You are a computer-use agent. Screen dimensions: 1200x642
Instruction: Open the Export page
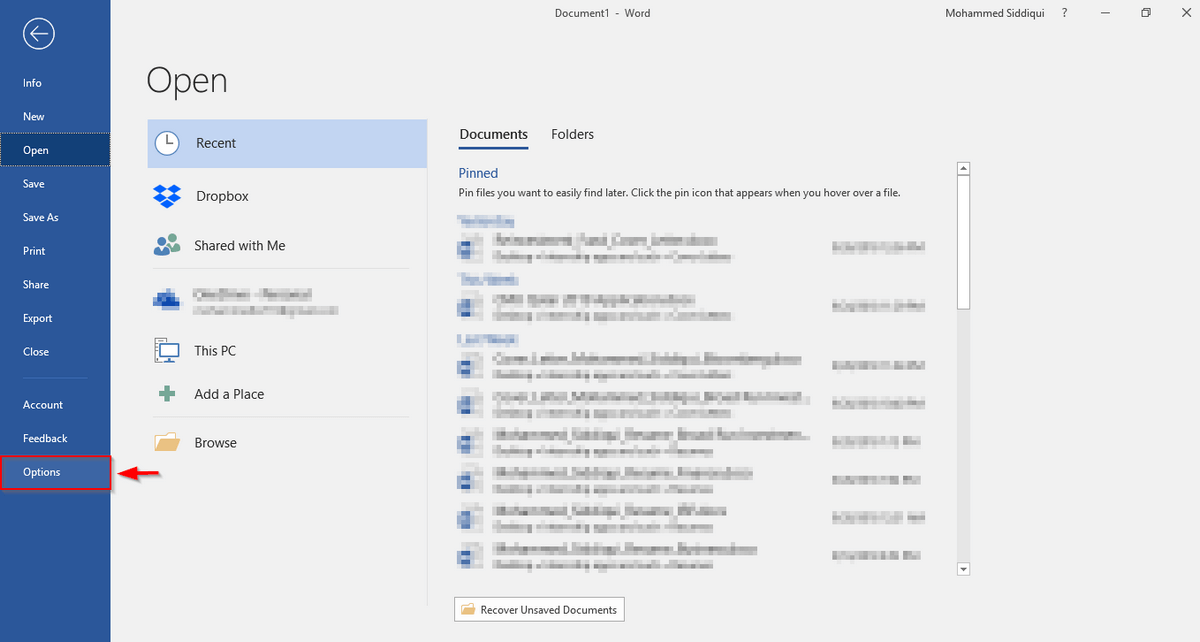point(55,318)
